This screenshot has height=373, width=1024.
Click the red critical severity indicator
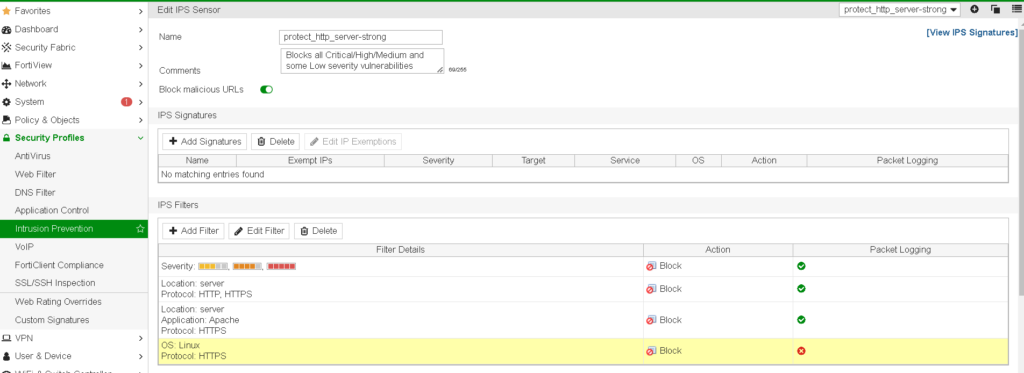click(x=281, y=267)
